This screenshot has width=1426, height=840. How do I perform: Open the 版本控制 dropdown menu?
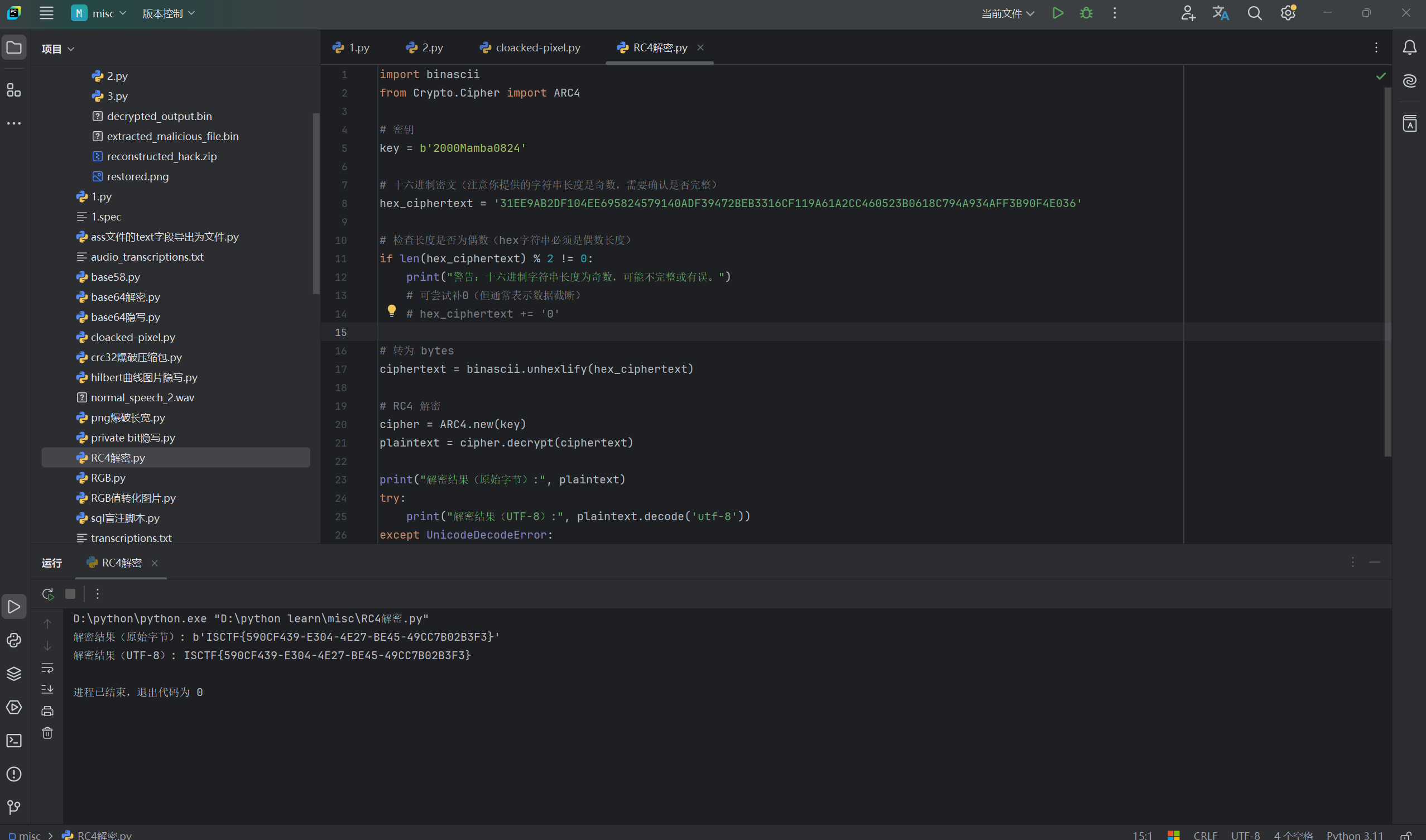point(168,13)
